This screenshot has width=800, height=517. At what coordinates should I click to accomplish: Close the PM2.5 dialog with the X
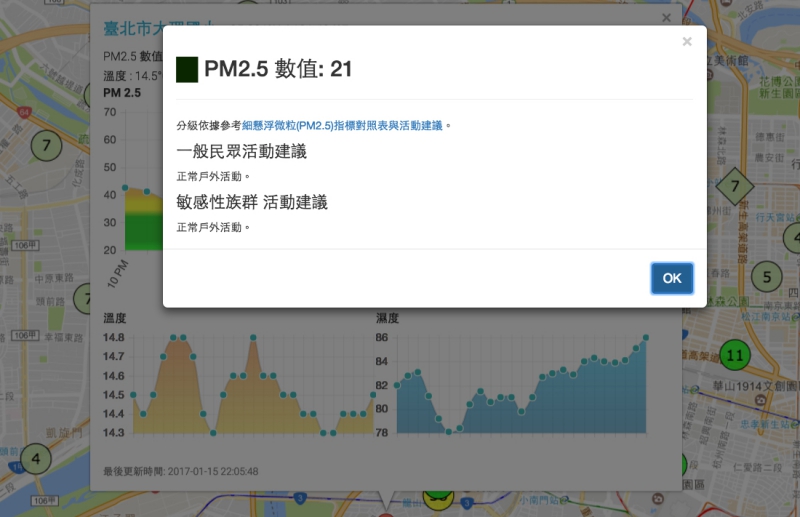pos(686,42)
